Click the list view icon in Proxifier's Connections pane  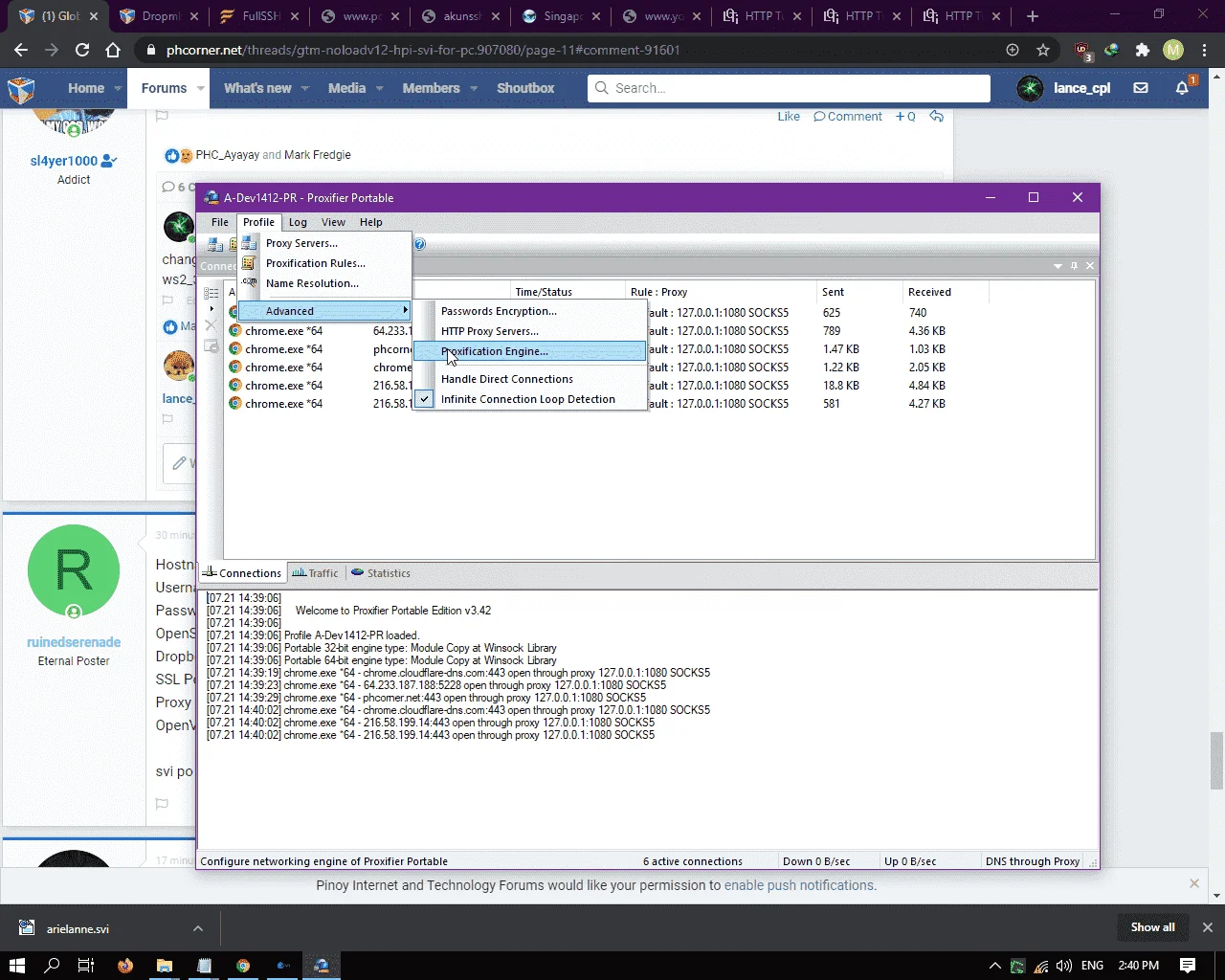pos(212,292)
